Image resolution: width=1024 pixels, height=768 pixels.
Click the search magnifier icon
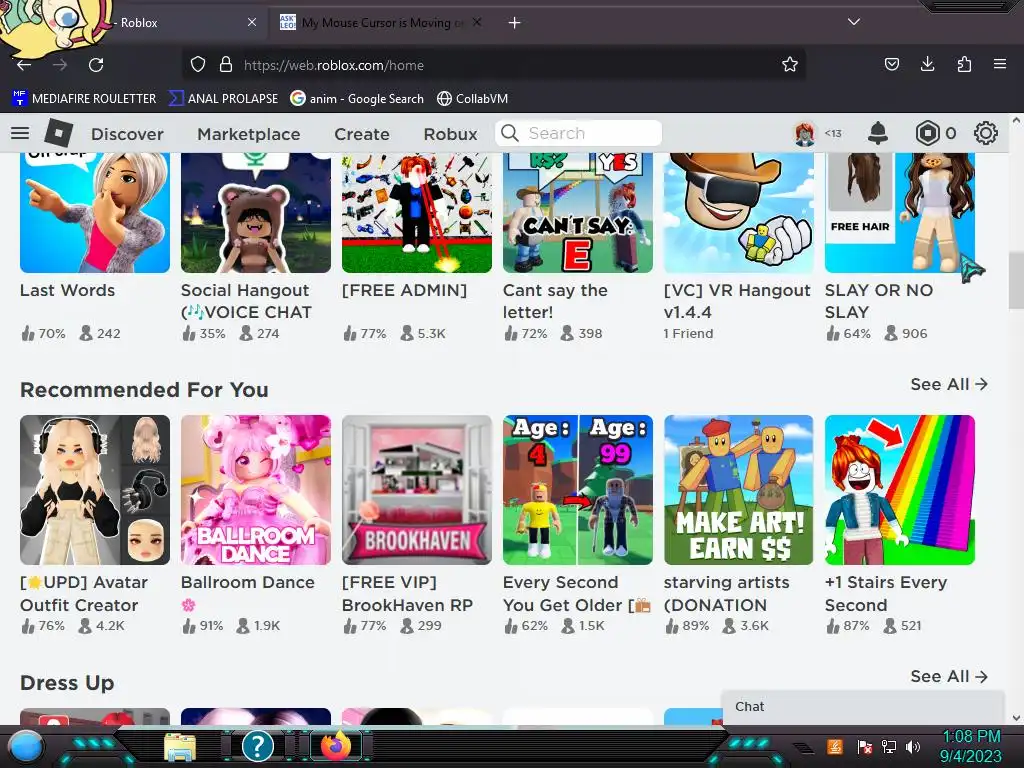[x=510, y=133]
